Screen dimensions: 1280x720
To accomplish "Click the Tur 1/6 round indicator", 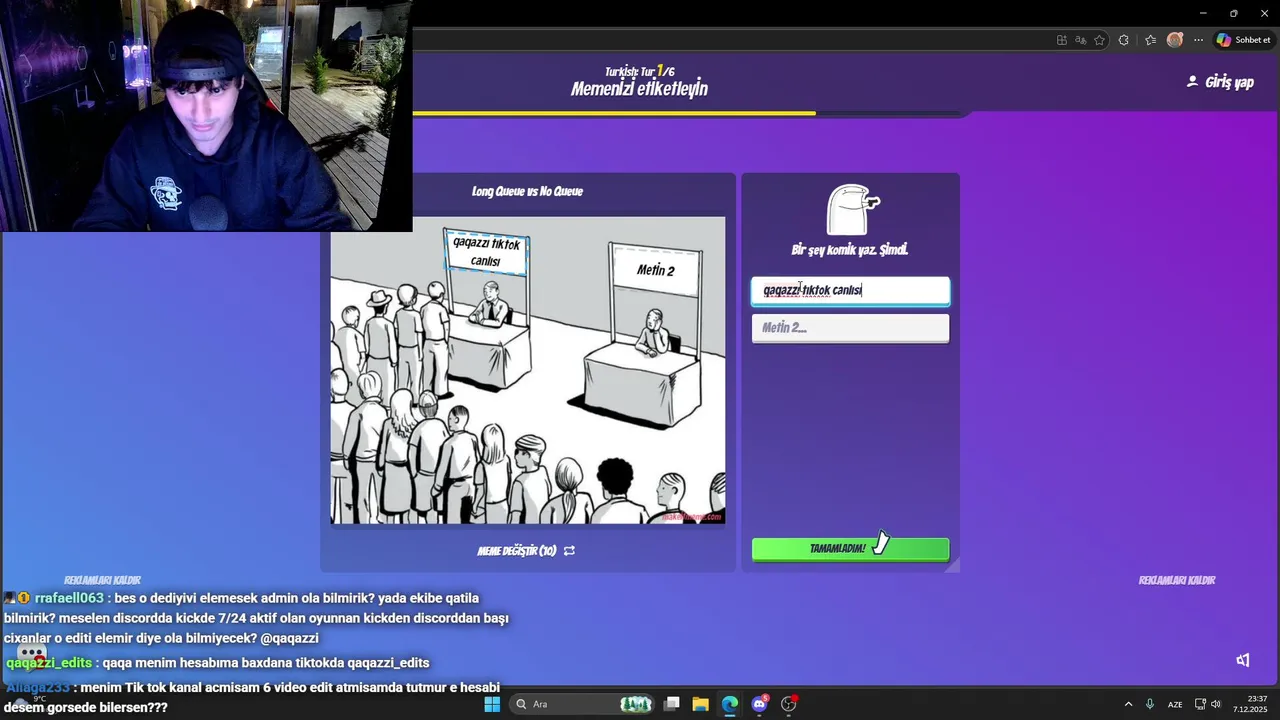I will pos(639,71).
